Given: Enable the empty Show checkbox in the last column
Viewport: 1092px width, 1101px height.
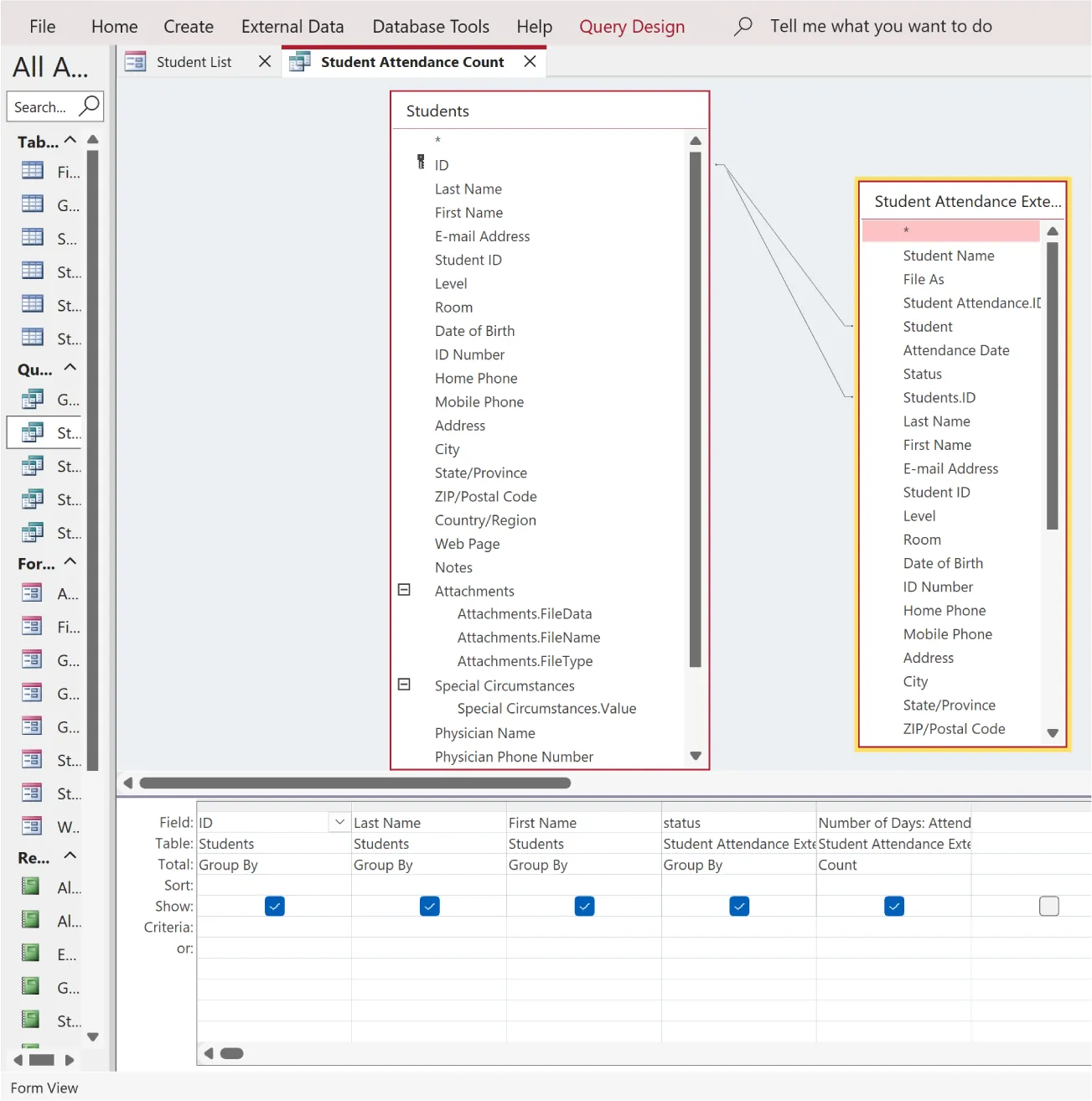Looking at the screenshot, I should click(x=1048, y=906).
